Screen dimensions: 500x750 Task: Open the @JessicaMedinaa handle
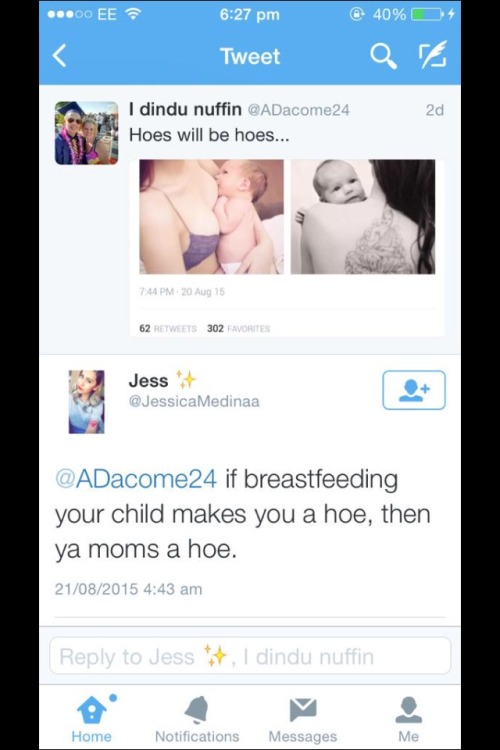(x=194, y=401)
